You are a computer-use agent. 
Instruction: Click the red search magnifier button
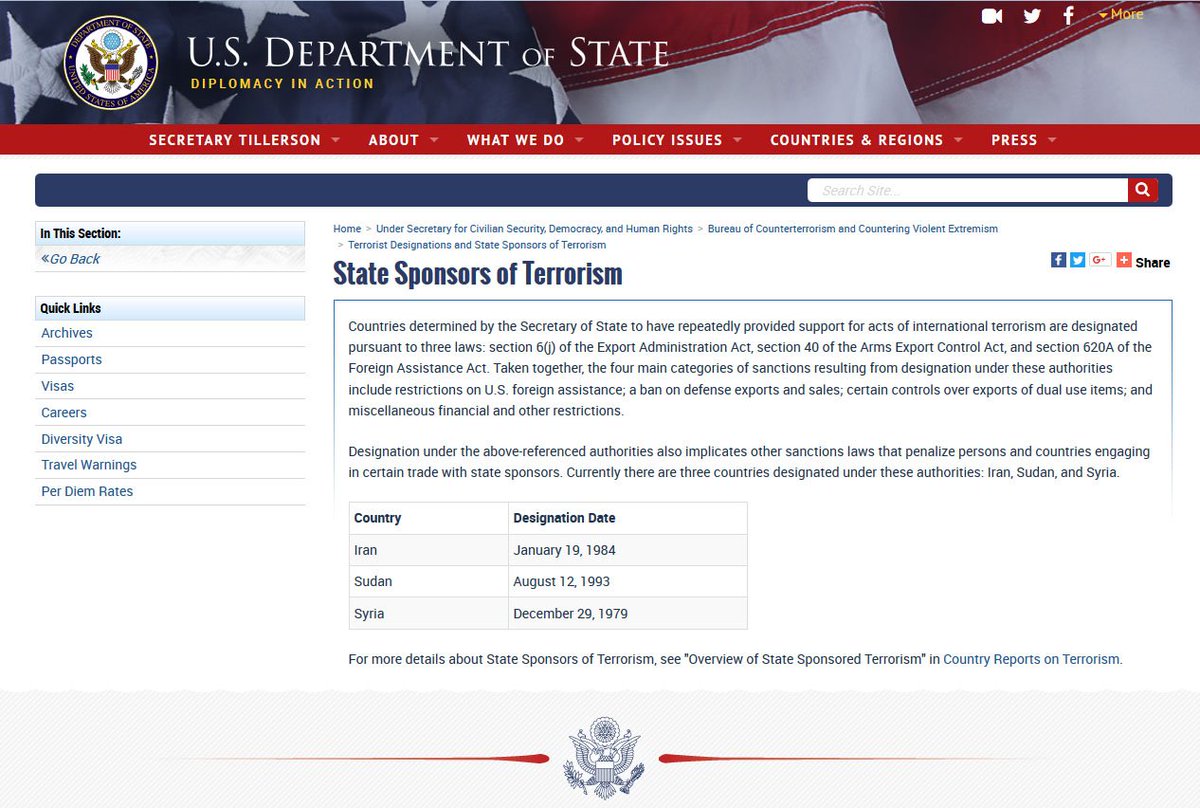pos(1143,190)
